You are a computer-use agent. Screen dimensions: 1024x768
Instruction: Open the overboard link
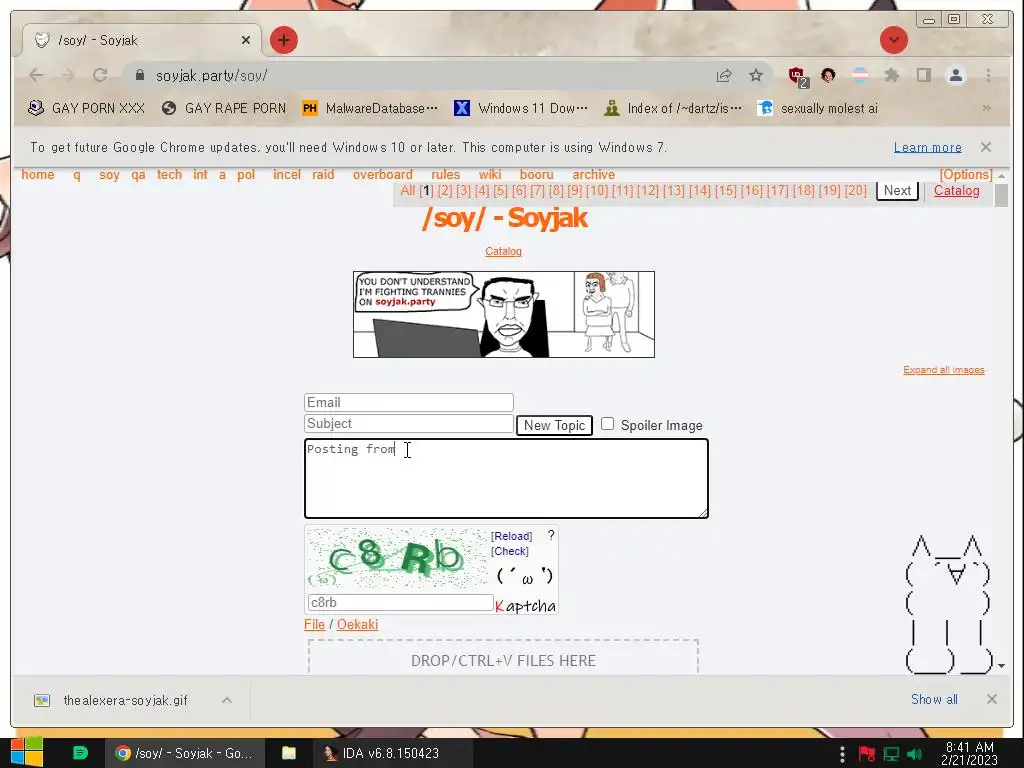pos(383,174)
